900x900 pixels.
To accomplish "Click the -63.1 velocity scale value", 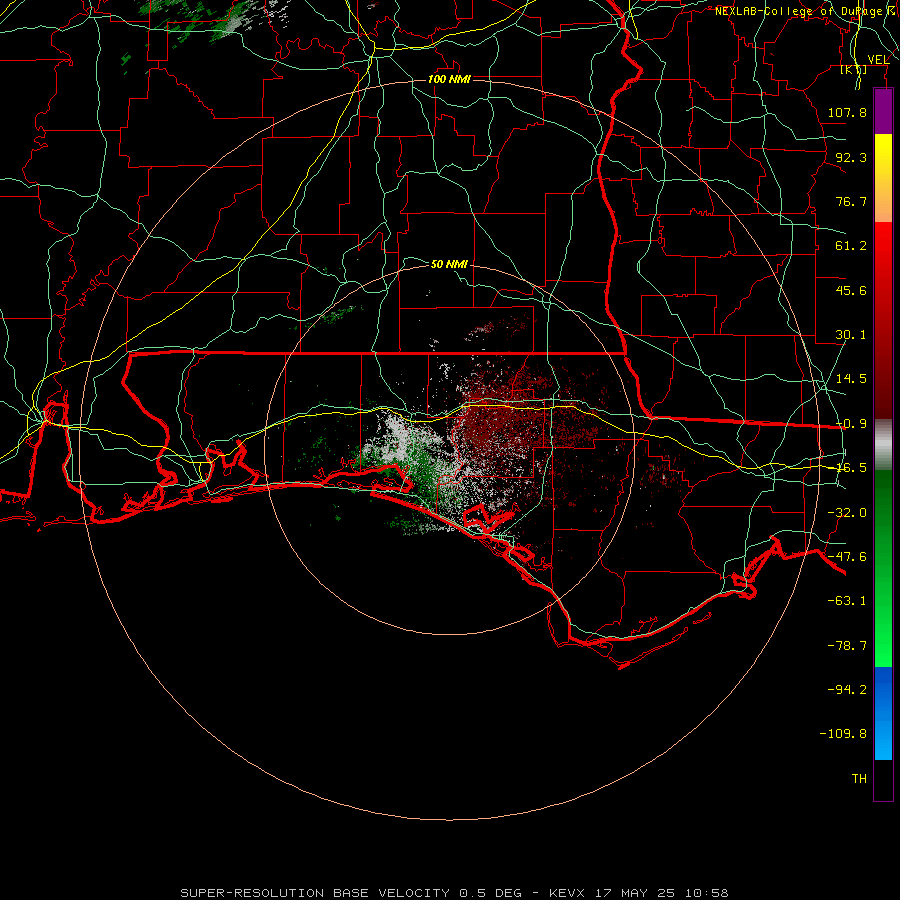I will tap(847, 601).
